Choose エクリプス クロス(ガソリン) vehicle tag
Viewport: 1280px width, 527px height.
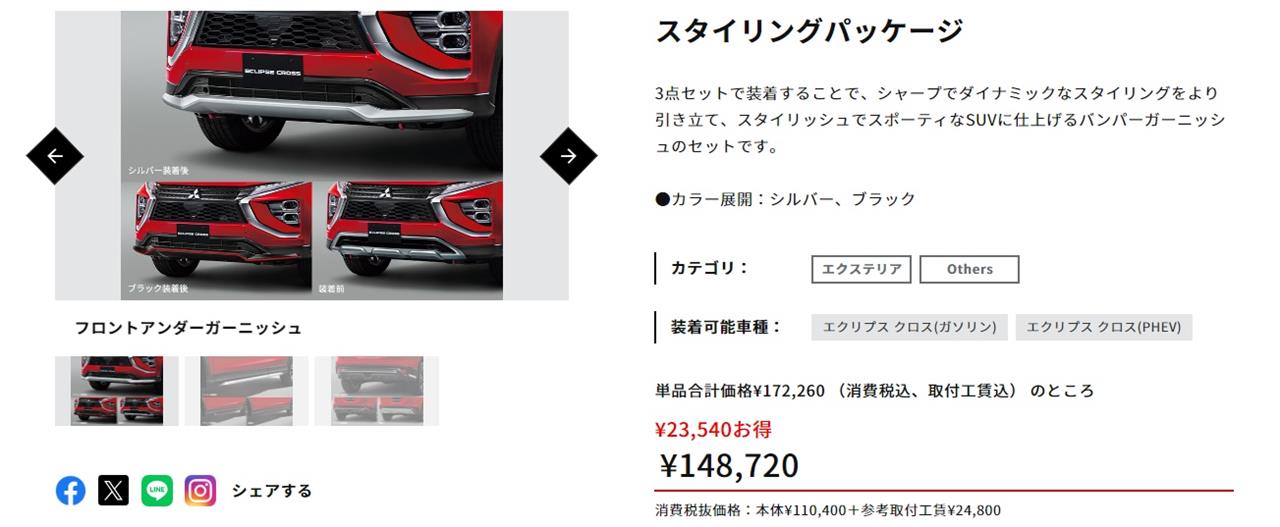pyautogui.click(x=909, y=327)
